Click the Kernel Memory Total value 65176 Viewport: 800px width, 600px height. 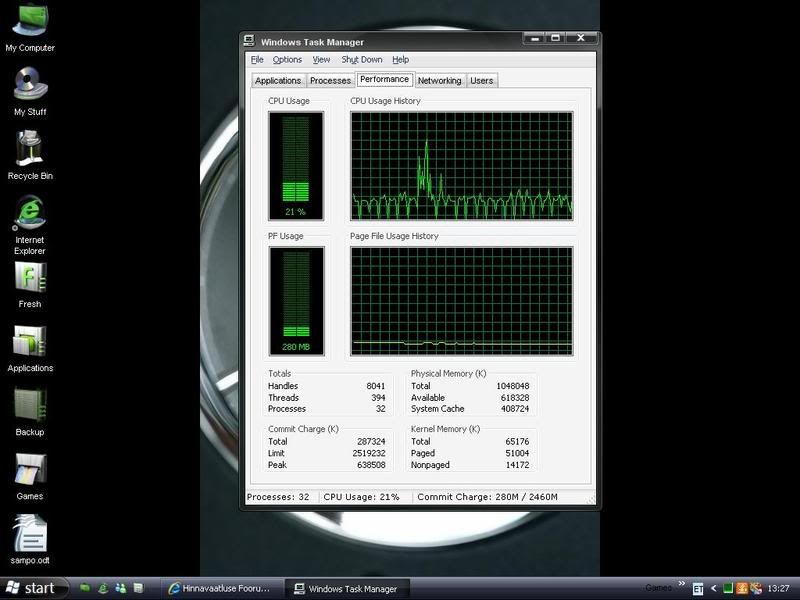click(517, 442)
